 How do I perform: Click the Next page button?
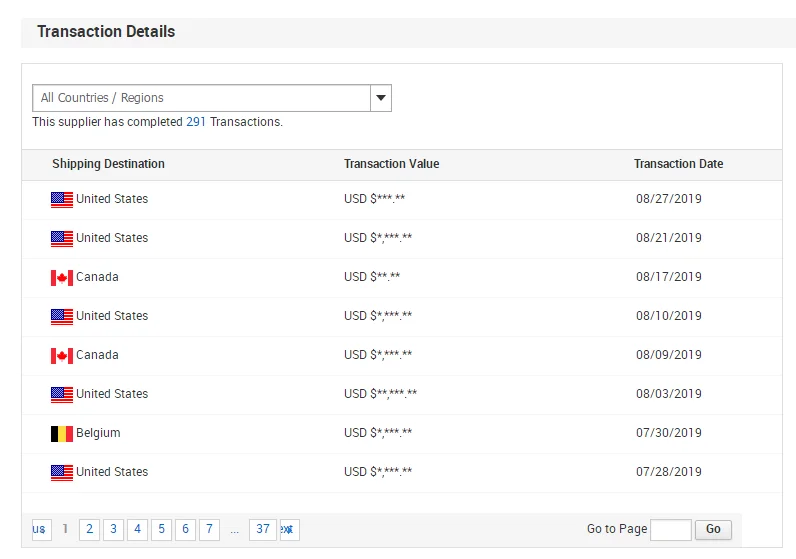click(x=289, y=529)
